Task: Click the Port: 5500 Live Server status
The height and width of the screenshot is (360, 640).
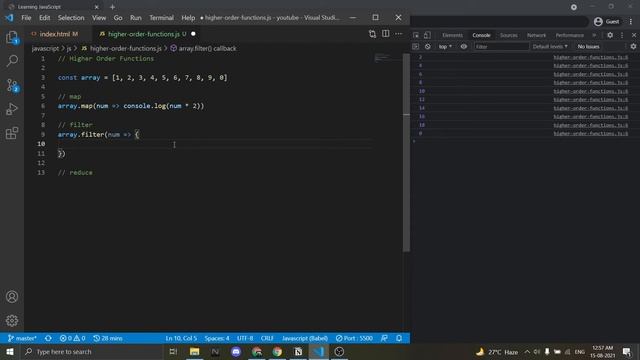Action: 354,338
